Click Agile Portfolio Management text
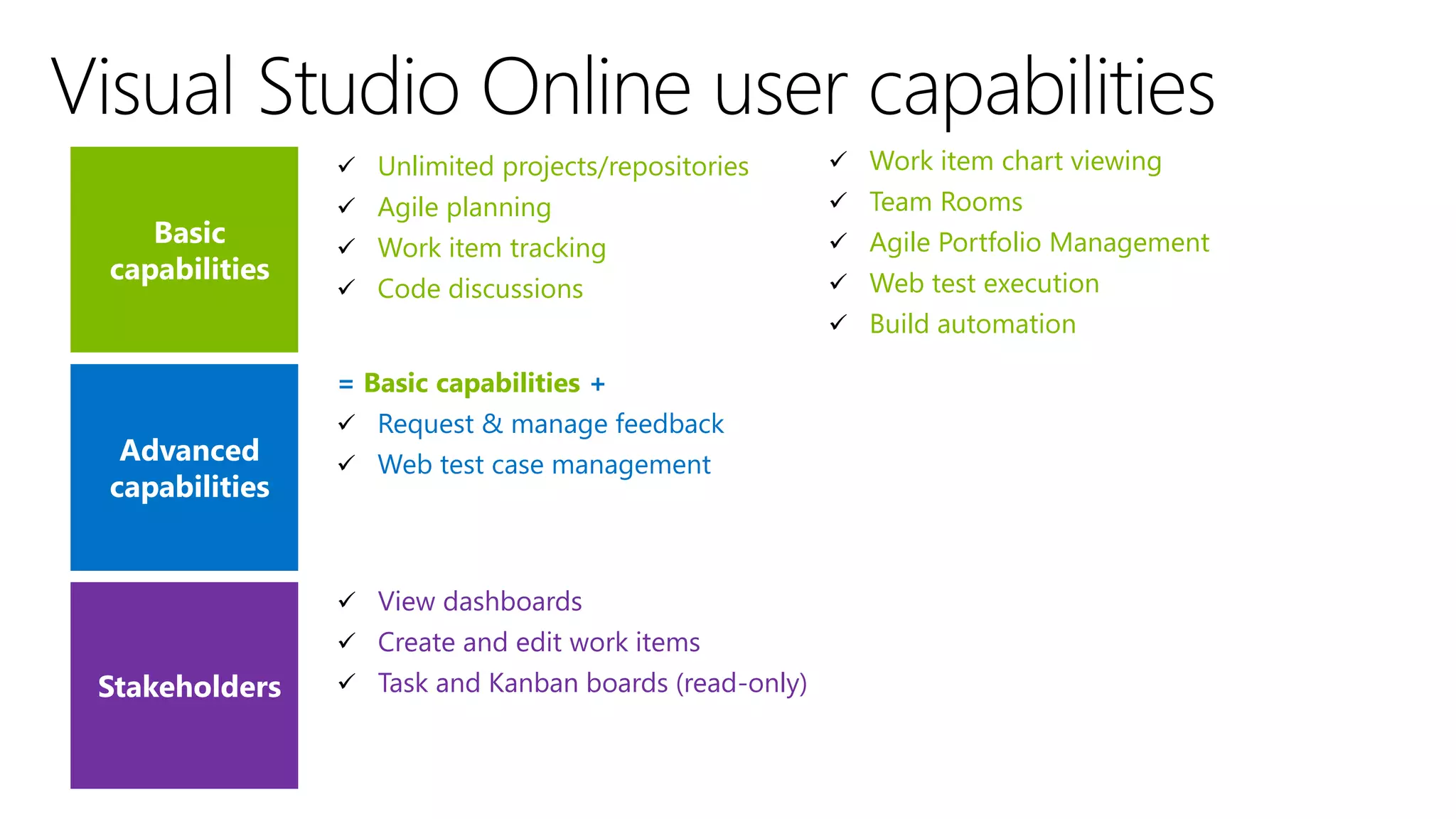The width and height of the screenshot is (1456, 819). [1039, 242]
